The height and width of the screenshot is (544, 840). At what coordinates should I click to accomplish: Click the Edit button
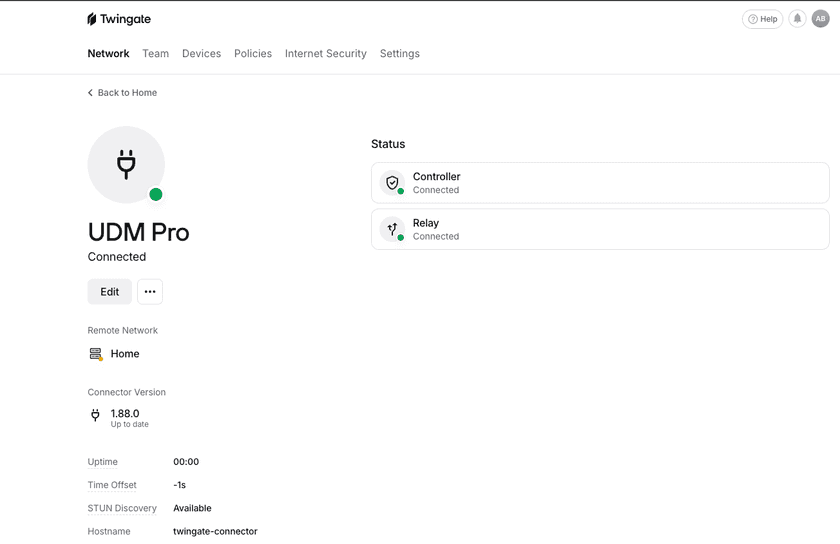pyautogui.click(x=110, y=292)
